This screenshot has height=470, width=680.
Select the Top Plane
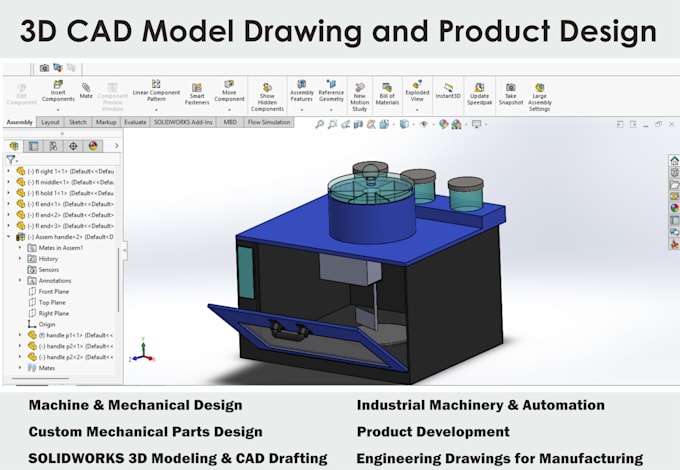pyautogui.click(x=46, y=302)
